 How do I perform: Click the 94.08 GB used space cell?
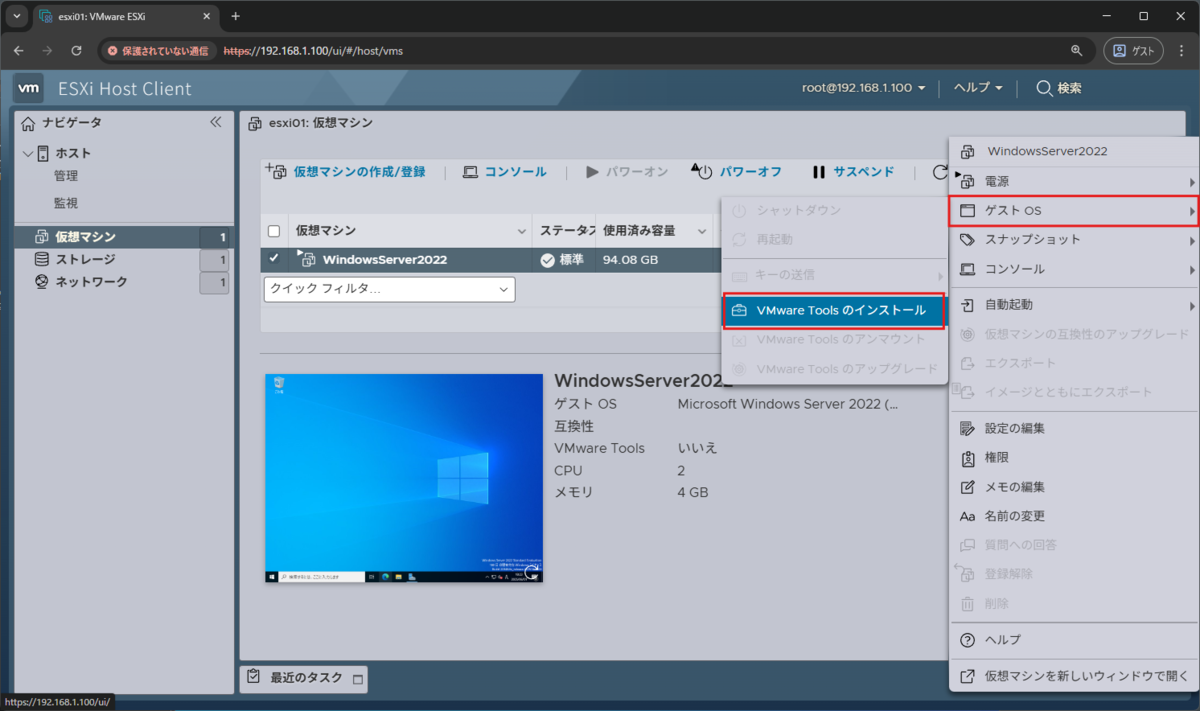click(x=631, y=260)
